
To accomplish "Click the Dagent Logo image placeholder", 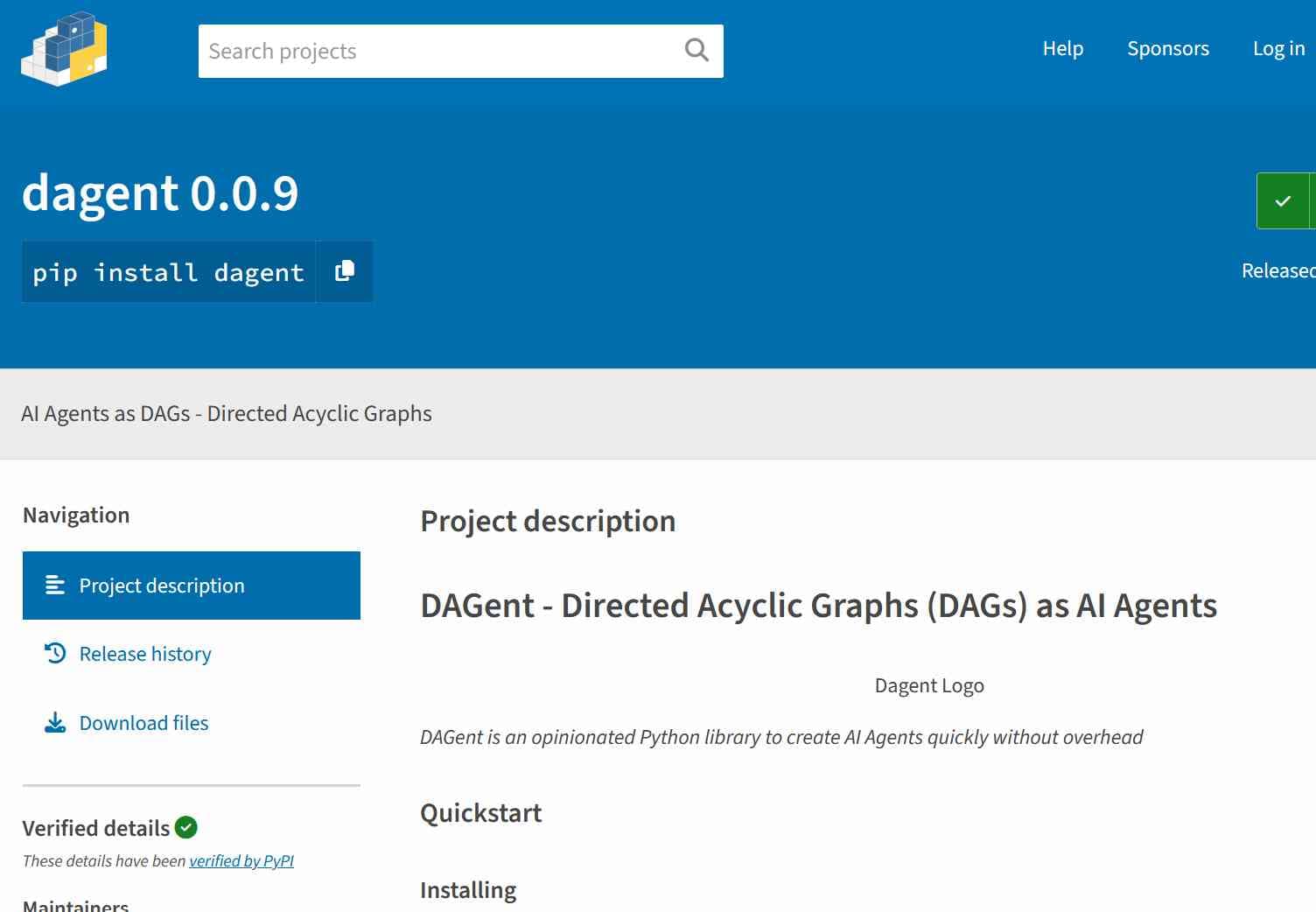I will [x=929, y=685].
